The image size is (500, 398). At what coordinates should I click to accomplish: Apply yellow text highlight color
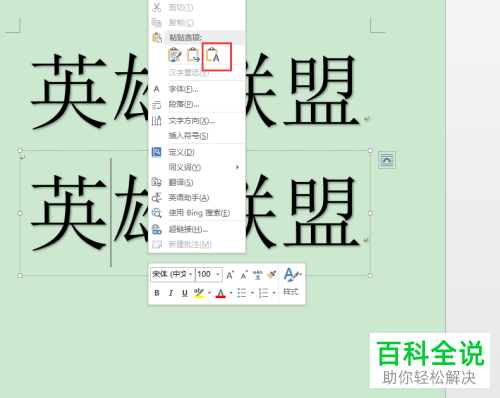(199, 293)
